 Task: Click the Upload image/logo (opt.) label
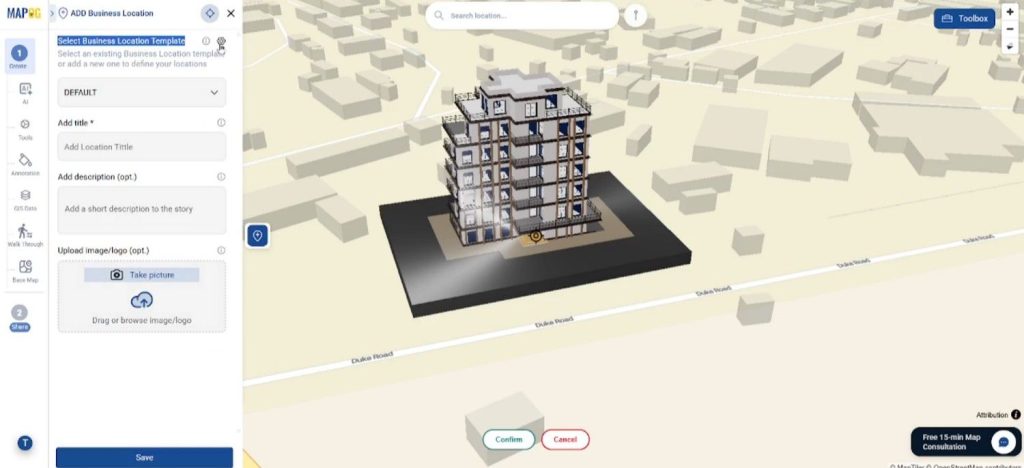103,251
